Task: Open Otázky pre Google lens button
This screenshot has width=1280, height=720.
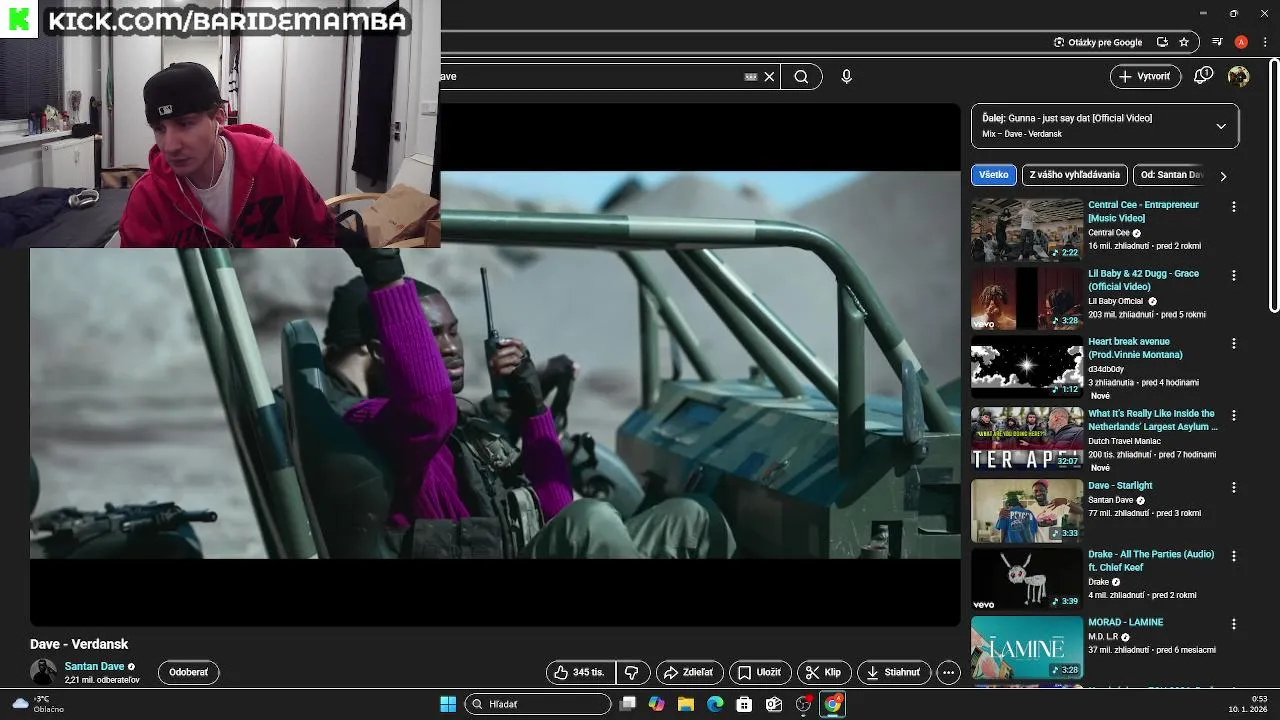Action: 1097,42
